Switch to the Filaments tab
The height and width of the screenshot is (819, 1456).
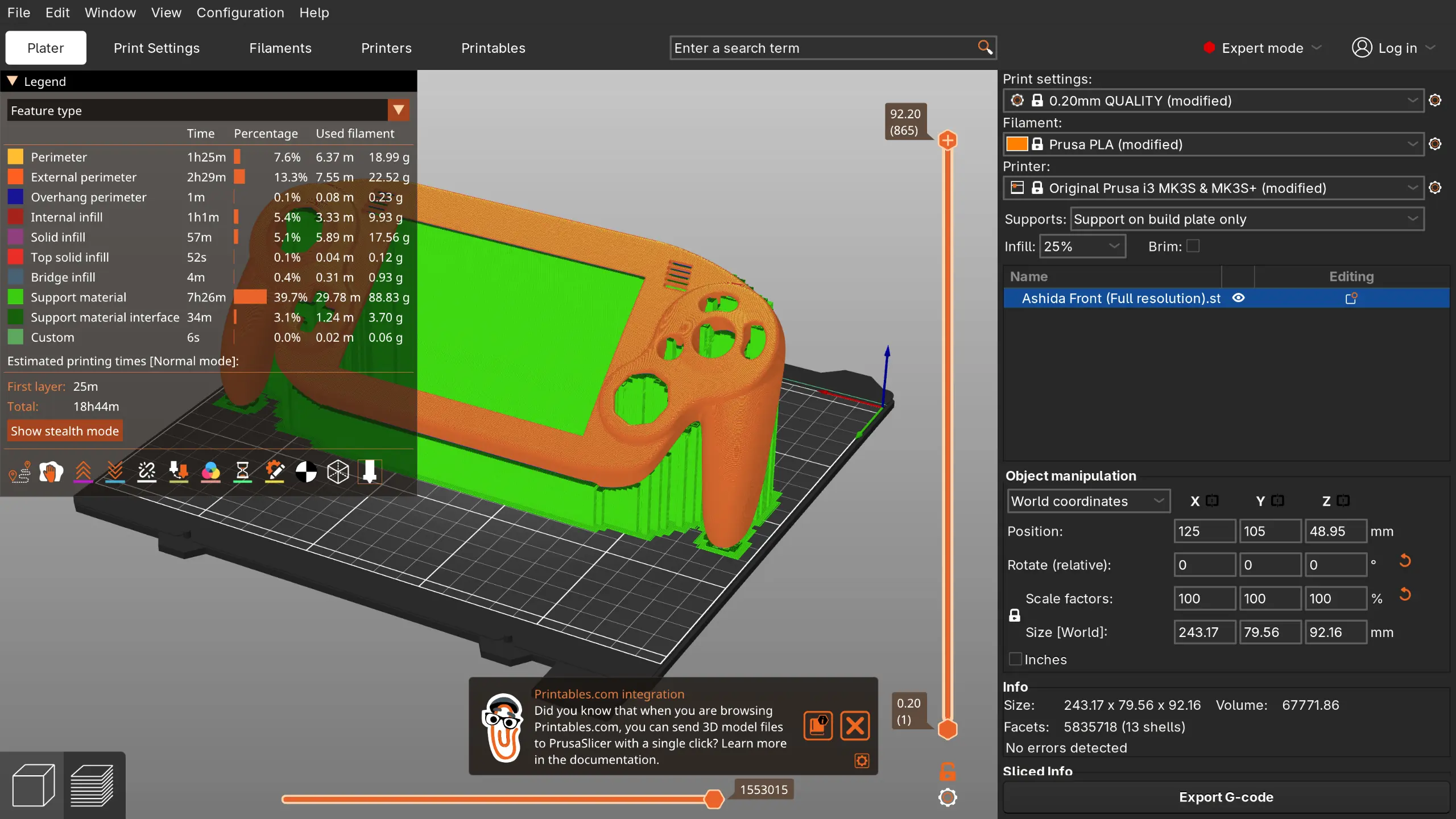[280, 48]
